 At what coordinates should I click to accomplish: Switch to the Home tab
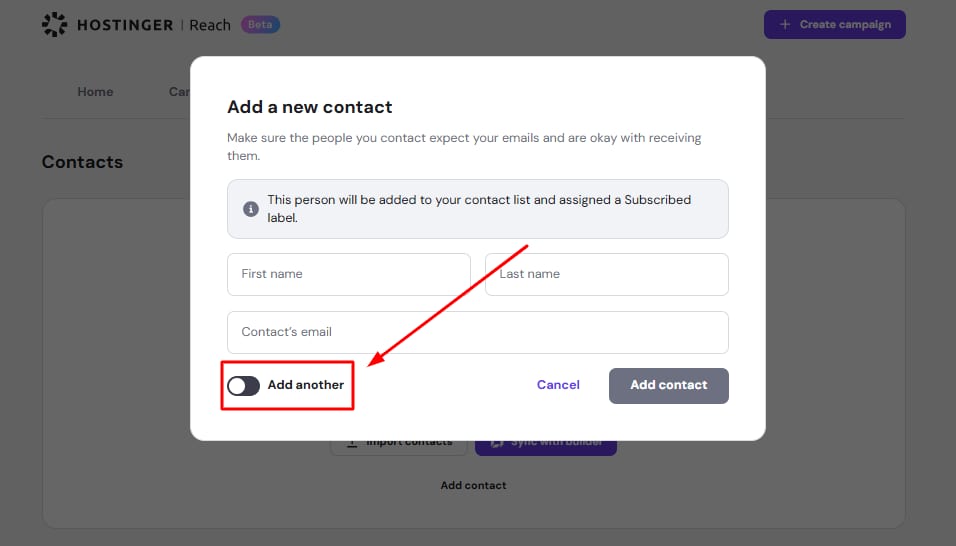click(x=95, y=92)
